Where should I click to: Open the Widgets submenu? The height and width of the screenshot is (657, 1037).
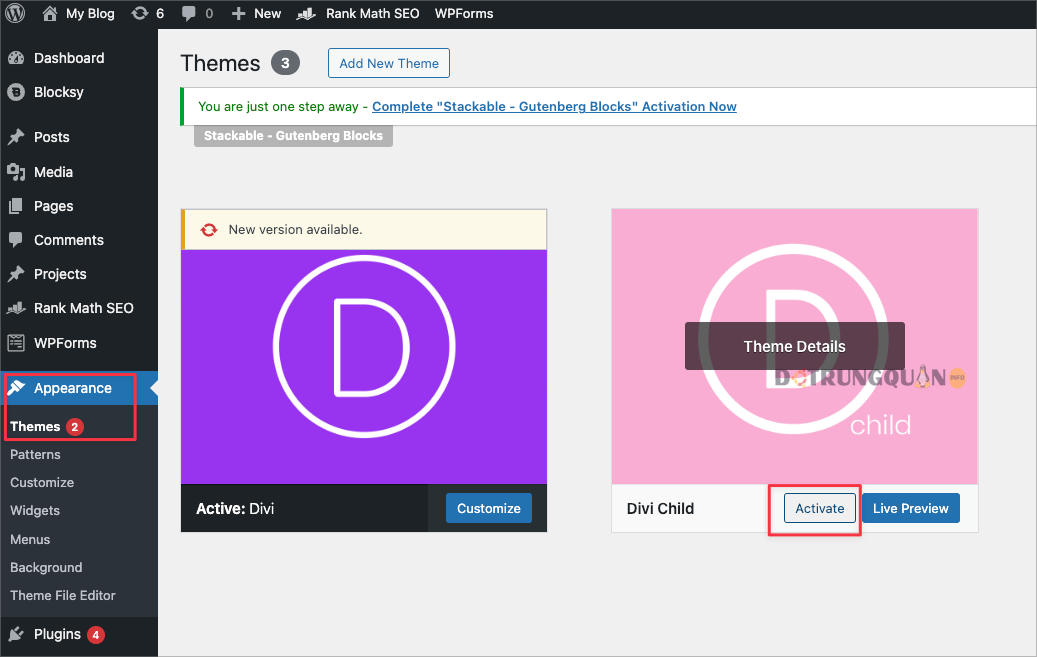pyautogui.click(x=35, y=511)
